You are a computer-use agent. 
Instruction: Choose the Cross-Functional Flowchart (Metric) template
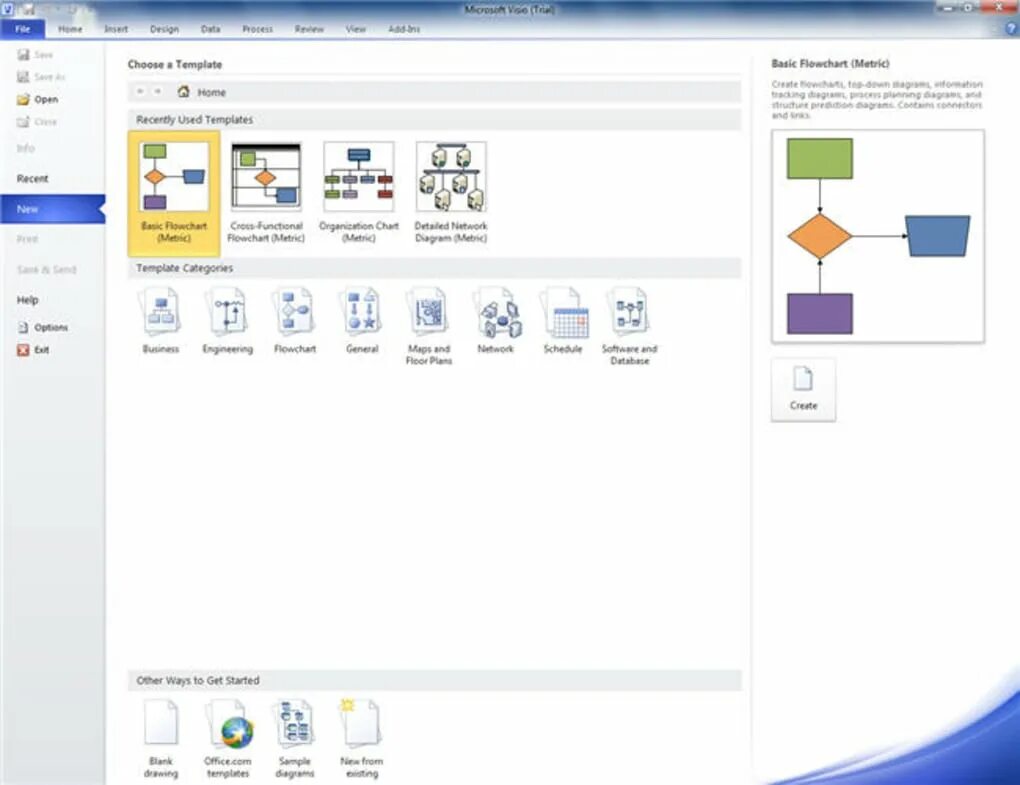coord(266,193)
